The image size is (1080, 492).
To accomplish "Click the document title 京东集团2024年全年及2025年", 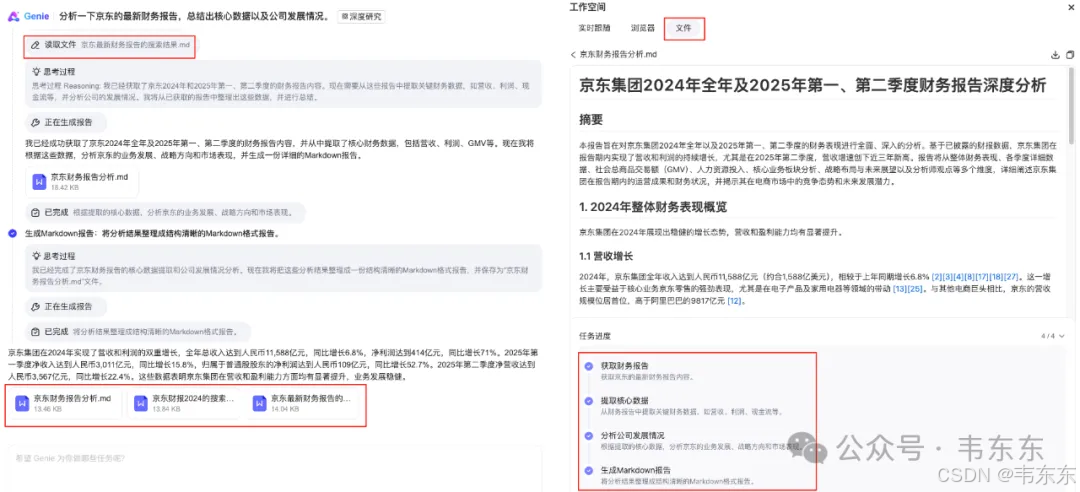I will pyautogui.click(x=813, y=85).
